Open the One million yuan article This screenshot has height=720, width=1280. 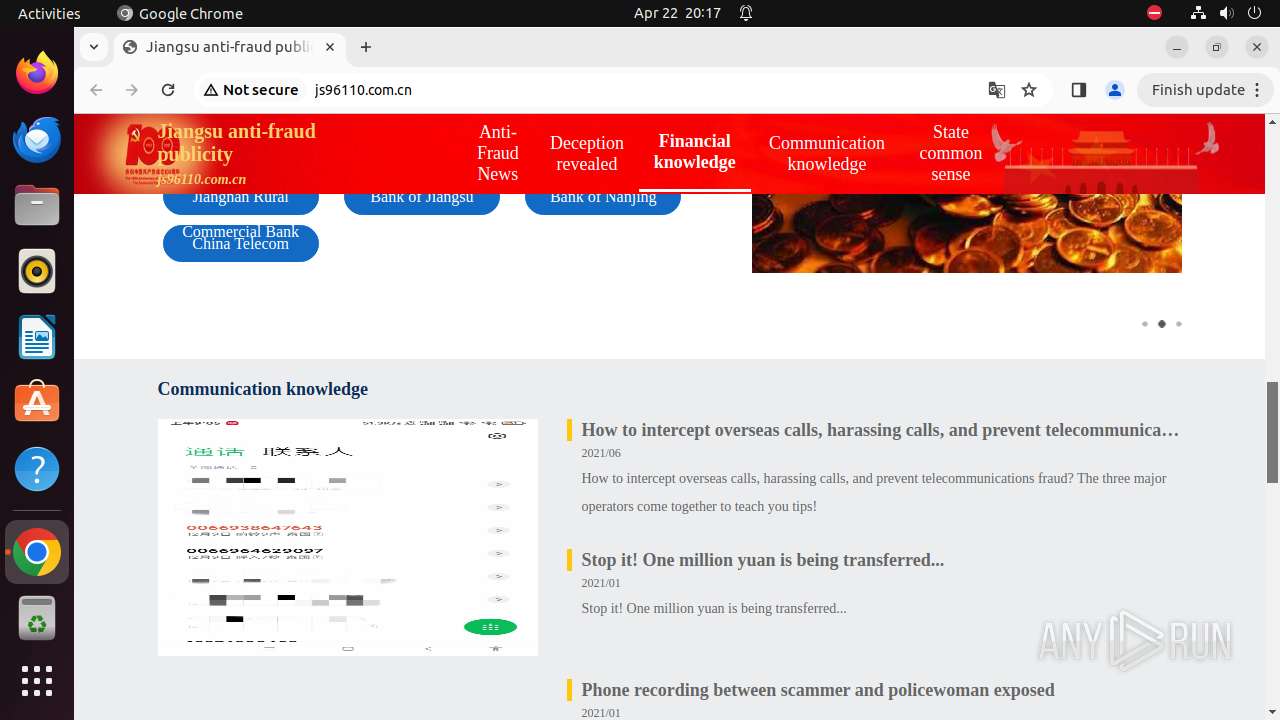coord(763,560)
